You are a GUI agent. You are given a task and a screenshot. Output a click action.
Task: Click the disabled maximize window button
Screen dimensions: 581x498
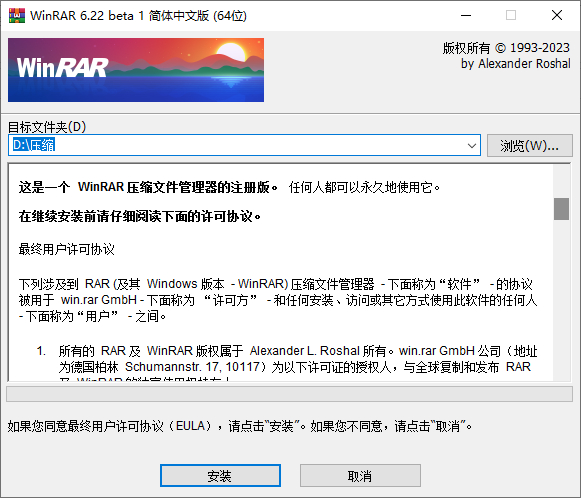click(511, 16)
